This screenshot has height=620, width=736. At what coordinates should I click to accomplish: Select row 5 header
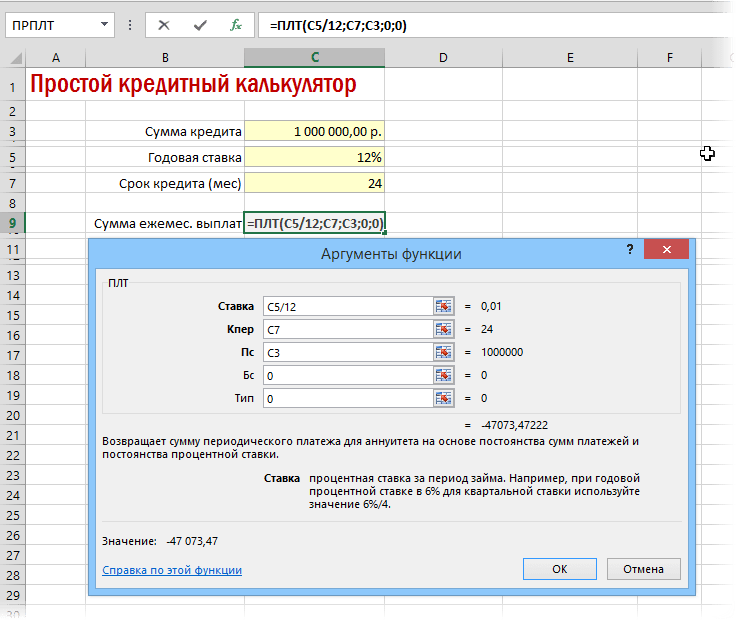point(13,157)
